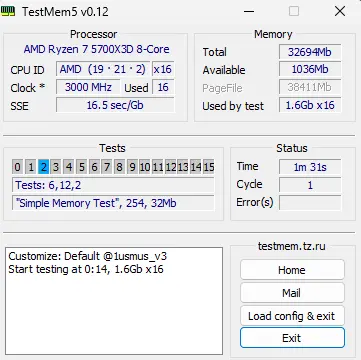Screen dimensions: 361x360
Task: Click the Clock * label
Action: (x=28, y=88)
